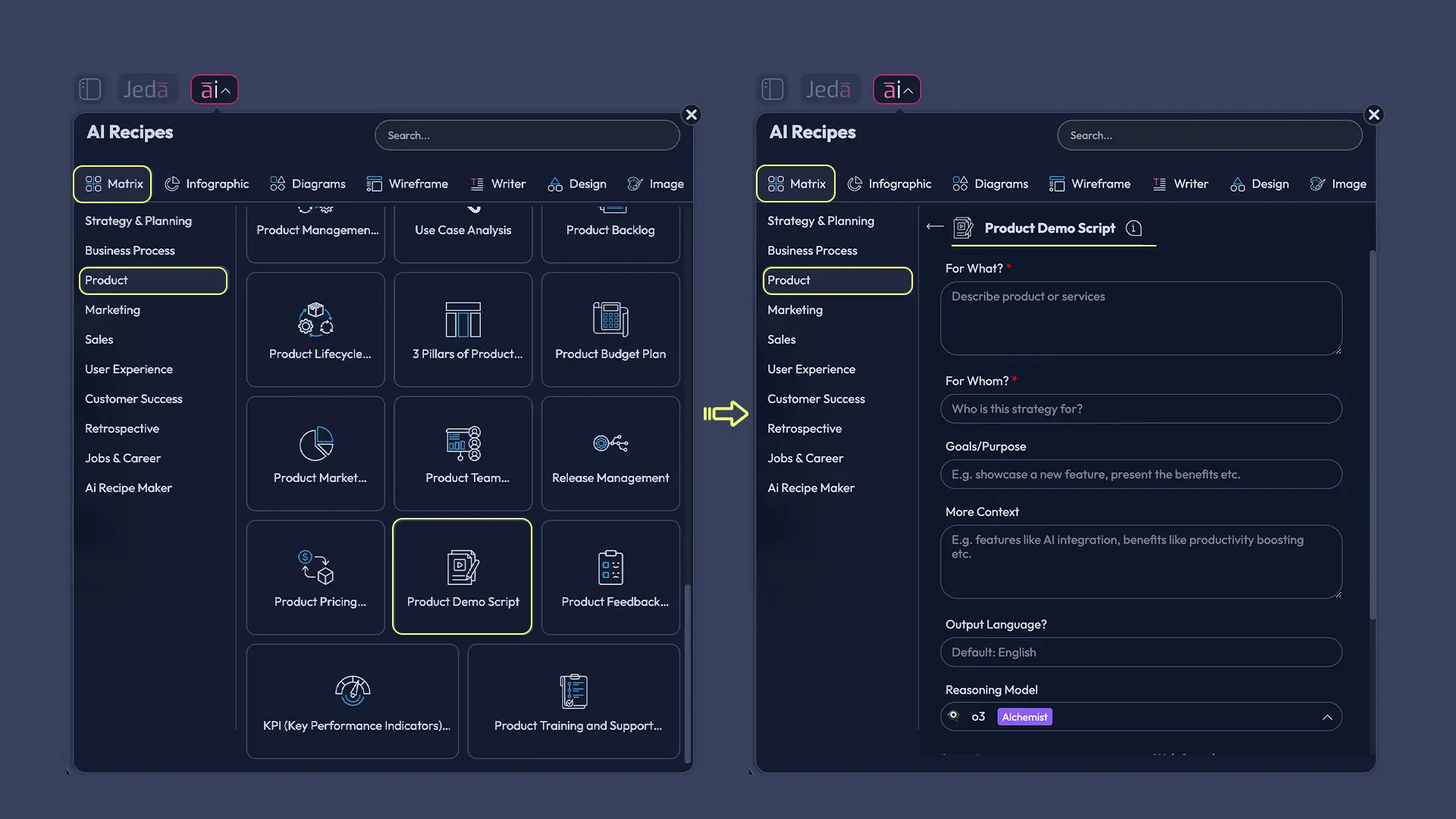Open the ai dropdown in left window
1456x819 pixels.
click(215, 89)
